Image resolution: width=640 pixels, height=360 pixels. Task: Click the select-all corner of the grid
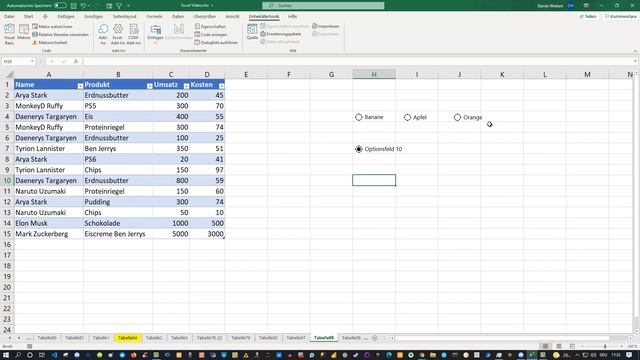click(7, 74)
